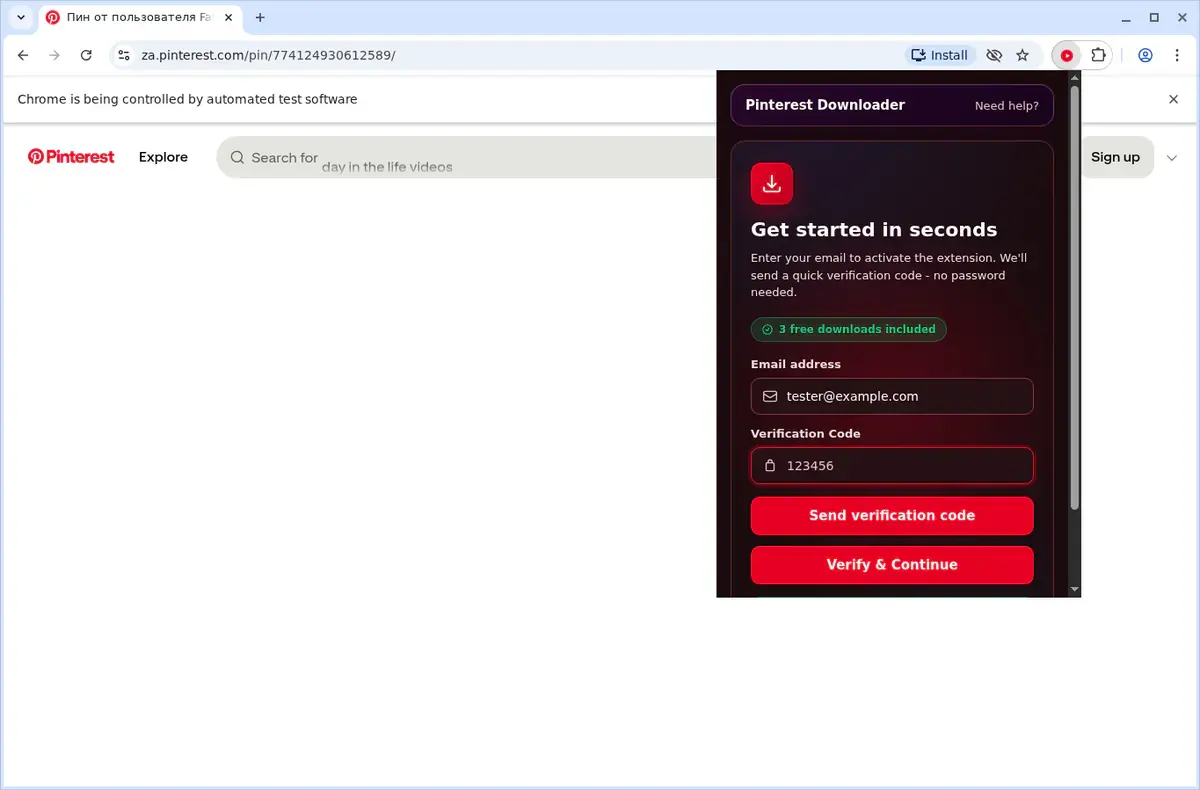Click the Install app button
This screenshot has height=790, width=1200.
(938, 56)
